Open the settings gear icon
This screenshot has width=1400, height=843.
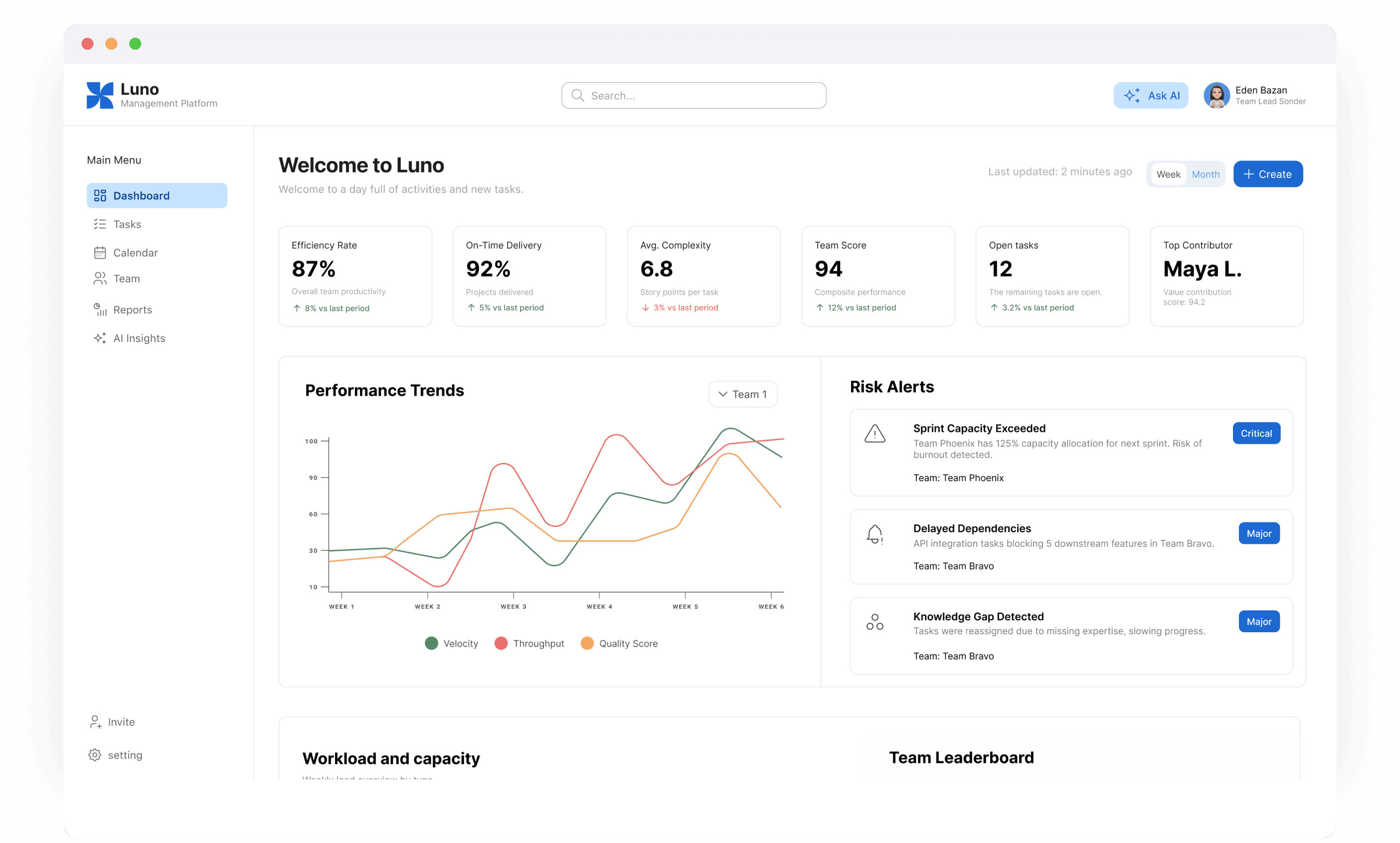[x=95, y=755]
